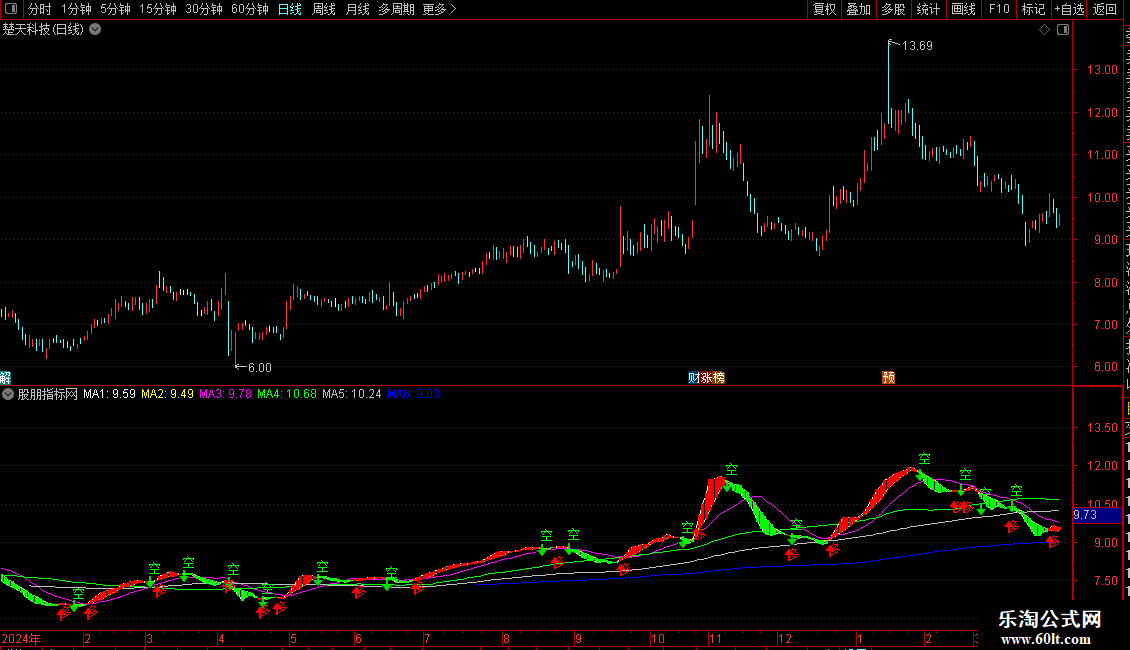1130x650 pixels.
Task: Click the 股朋指标网 indicator name
Action: click(48, 394)
